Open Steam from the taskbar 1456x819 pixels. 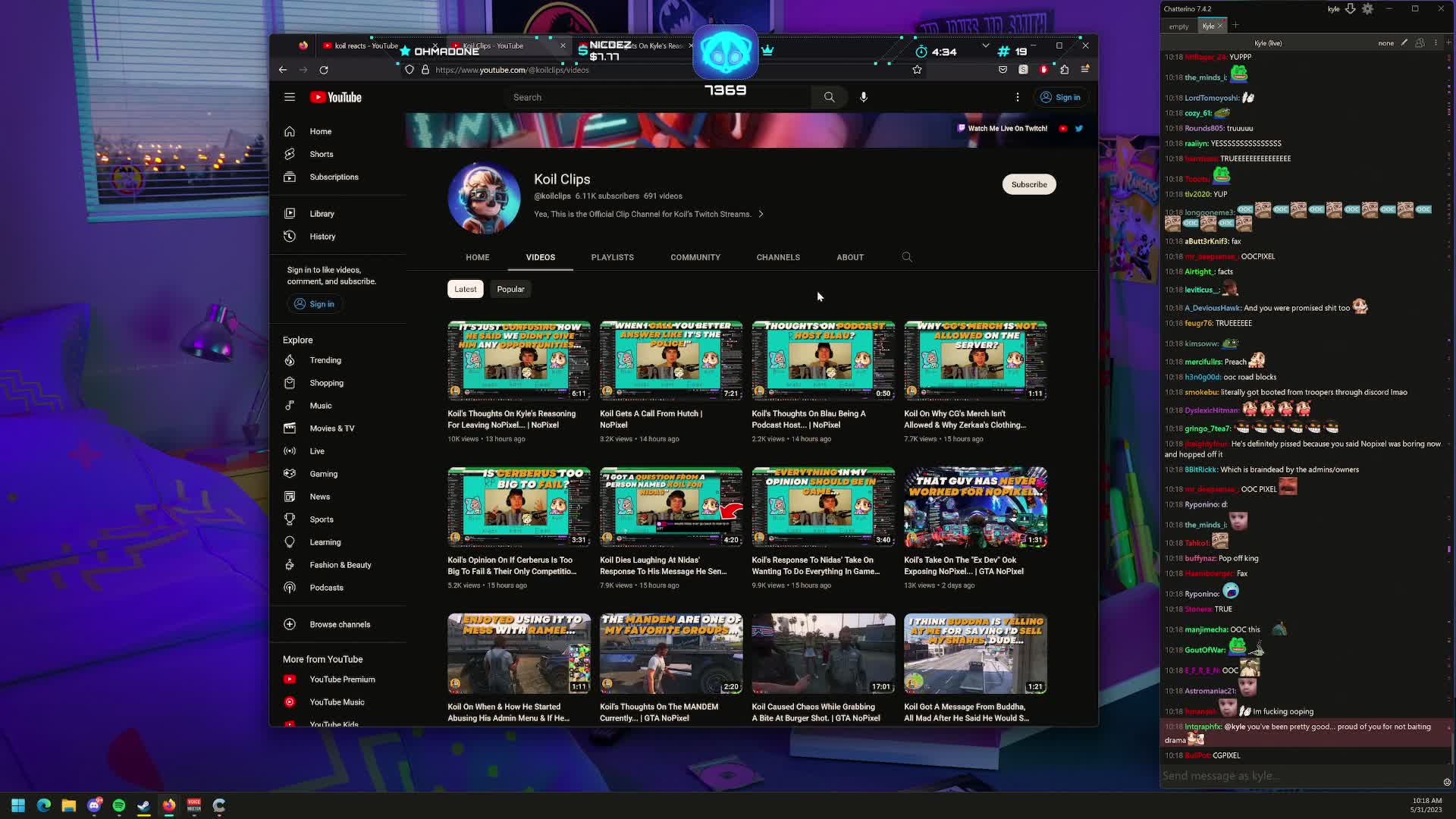pyautogui.click(x=144, y=805)
